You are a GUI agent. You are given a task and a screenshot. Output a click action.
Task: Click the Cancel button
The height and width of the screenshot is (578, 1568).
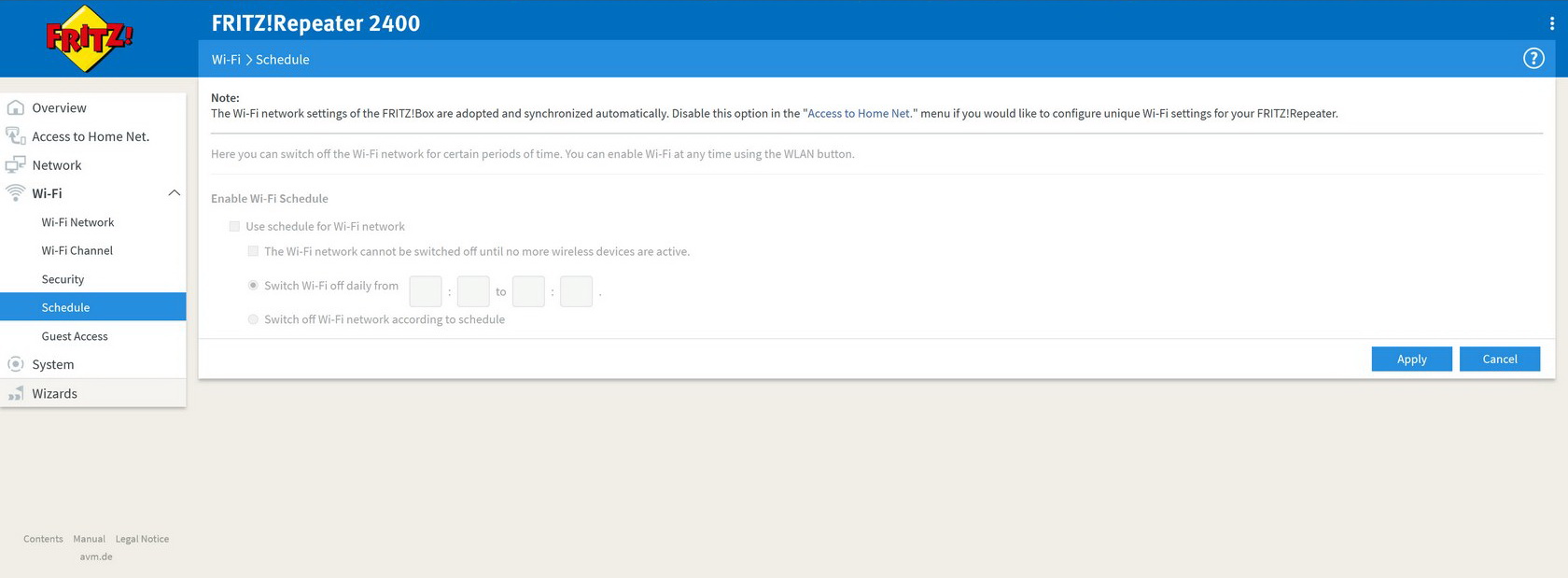click(1500, 359)
